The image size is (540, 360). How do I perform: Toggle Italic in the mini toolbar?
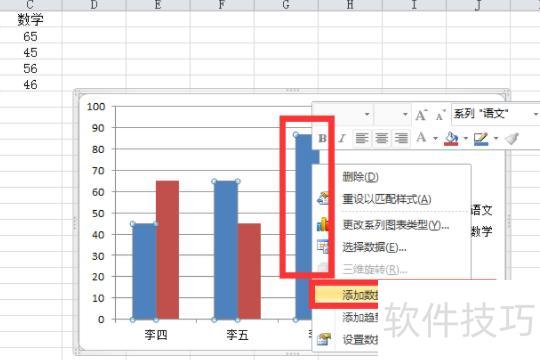(342, 138)
